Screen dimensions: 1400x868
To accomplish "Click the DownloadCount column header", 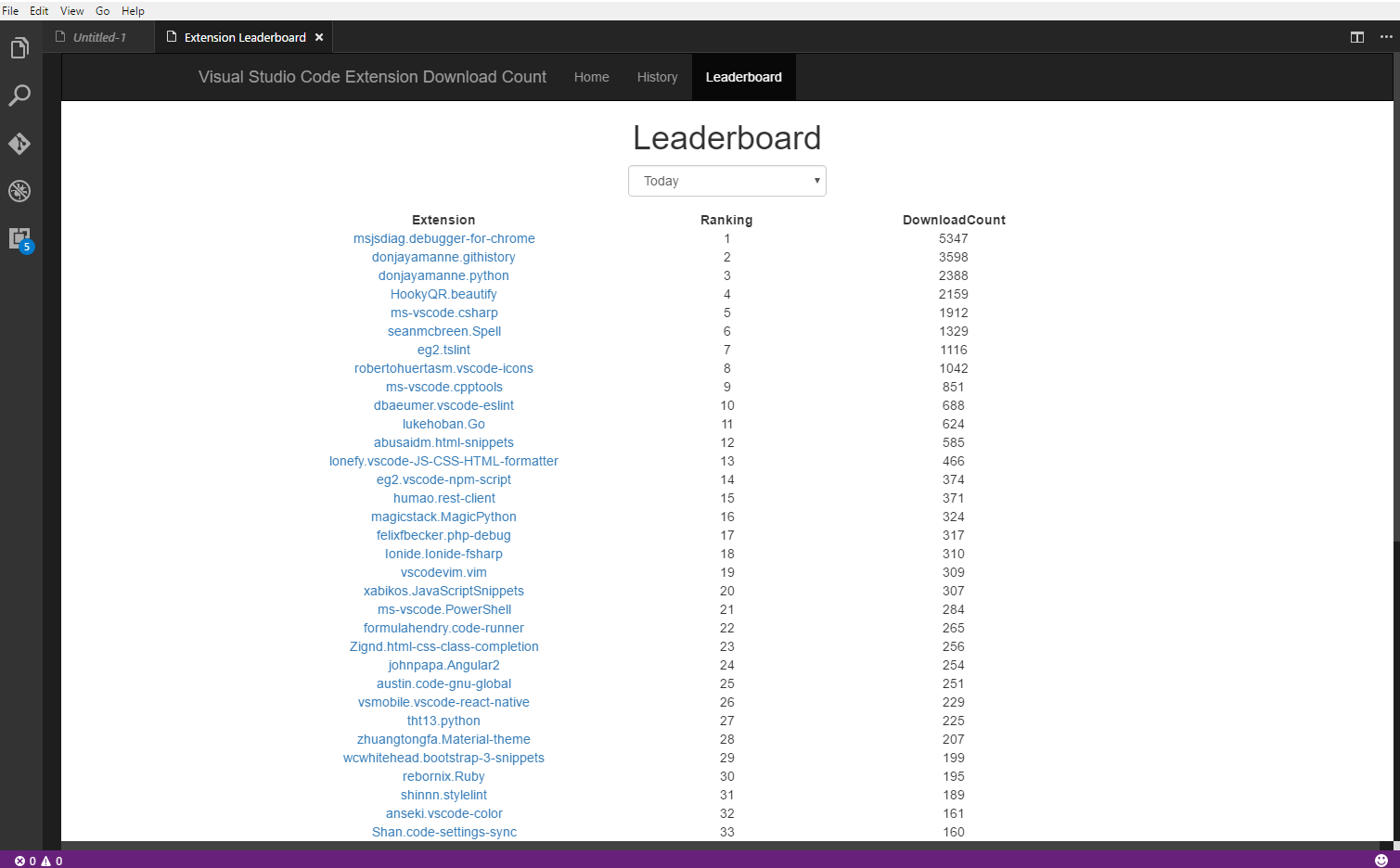I will (954, 220).
